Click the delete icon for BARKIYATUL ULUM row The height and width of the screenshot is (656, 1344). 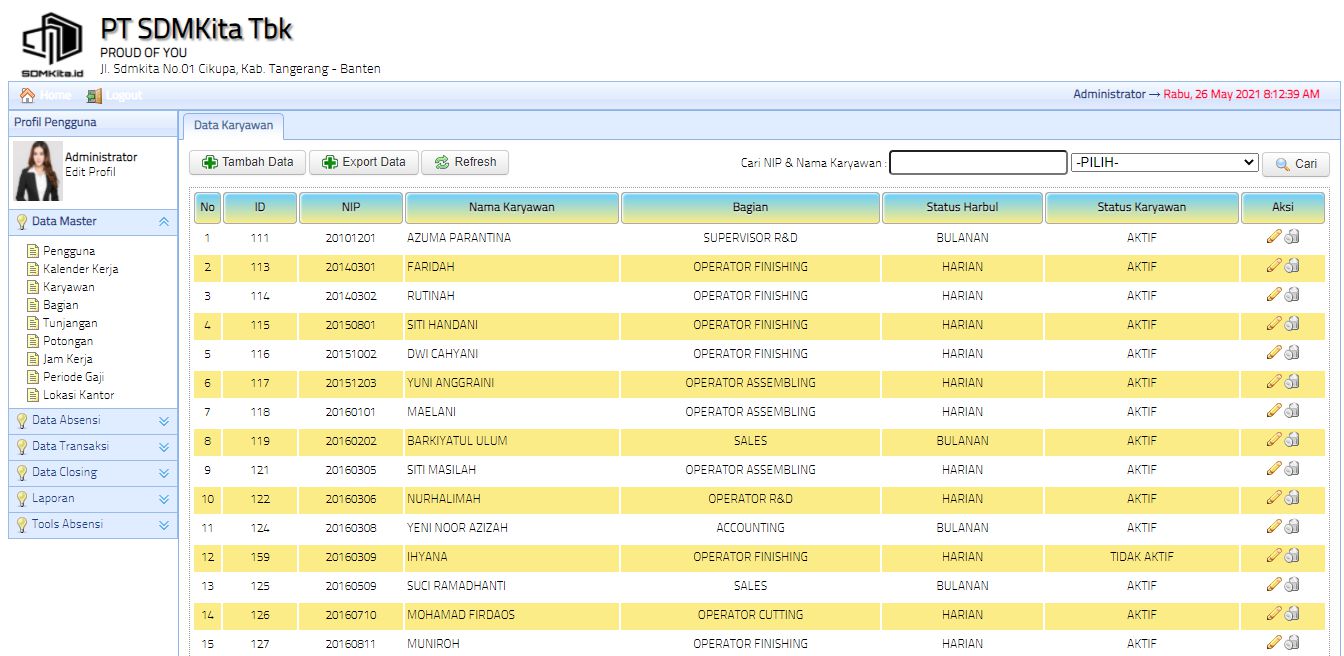tap(1292, 440)
